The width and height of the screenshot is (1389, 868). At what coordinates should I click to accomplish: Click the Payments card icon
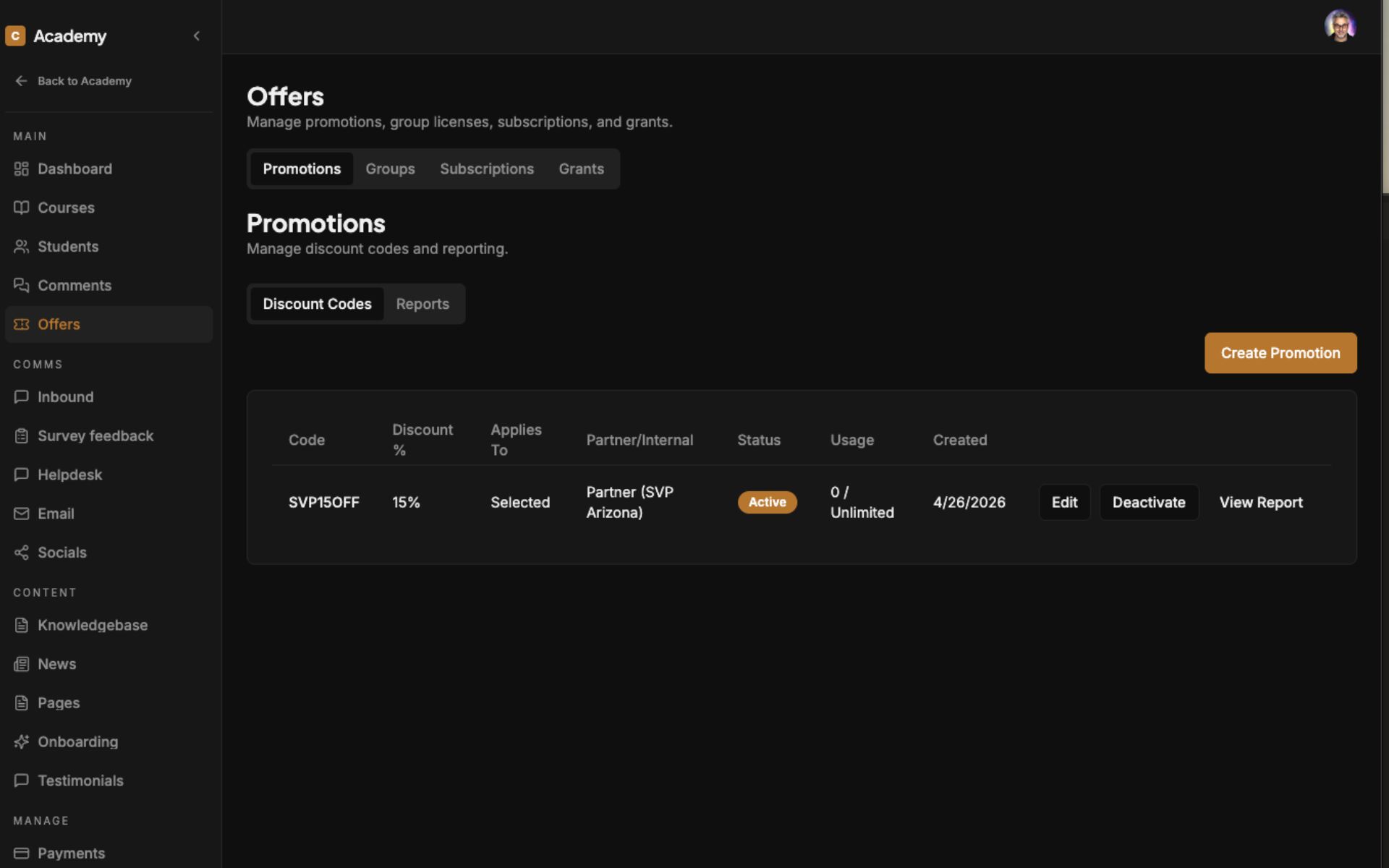[x=21, y=853]
